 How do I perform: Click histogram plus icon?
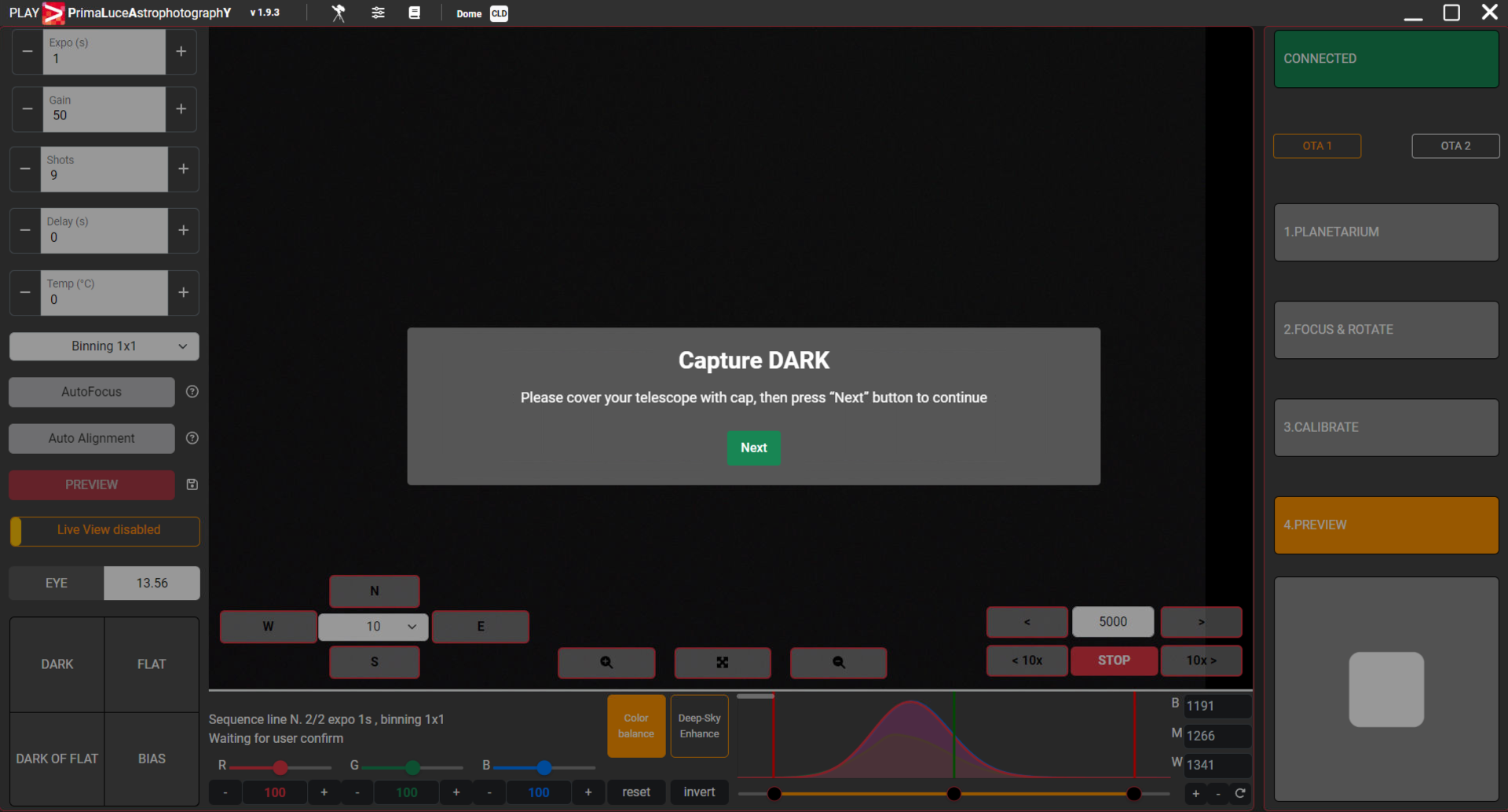coord(1196,793)
